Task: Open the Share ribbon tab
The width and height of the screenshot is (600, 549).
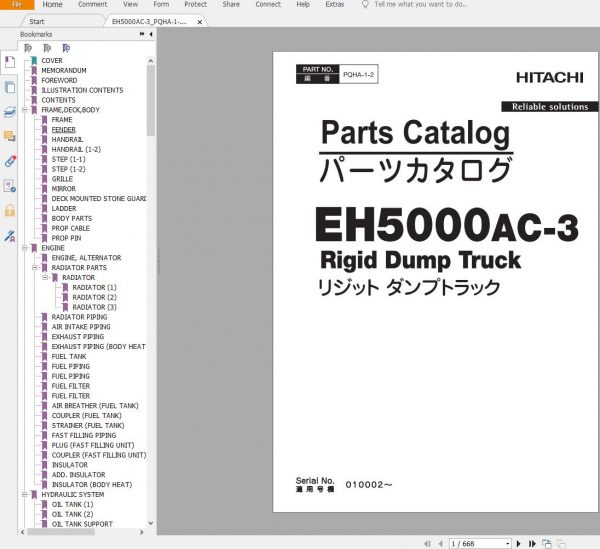Action: [231, 5]
